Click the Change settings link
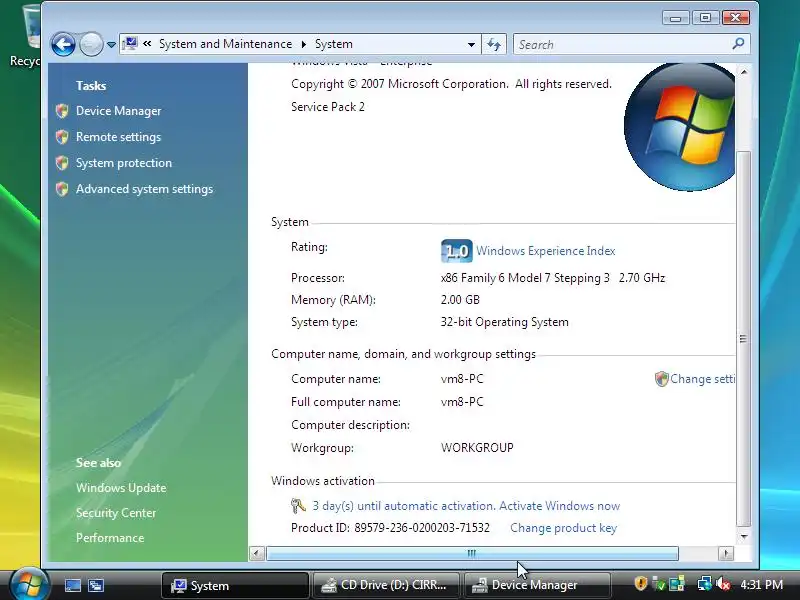Image resolution: width=800 pixels, height=600 pixels. [703, 379]
